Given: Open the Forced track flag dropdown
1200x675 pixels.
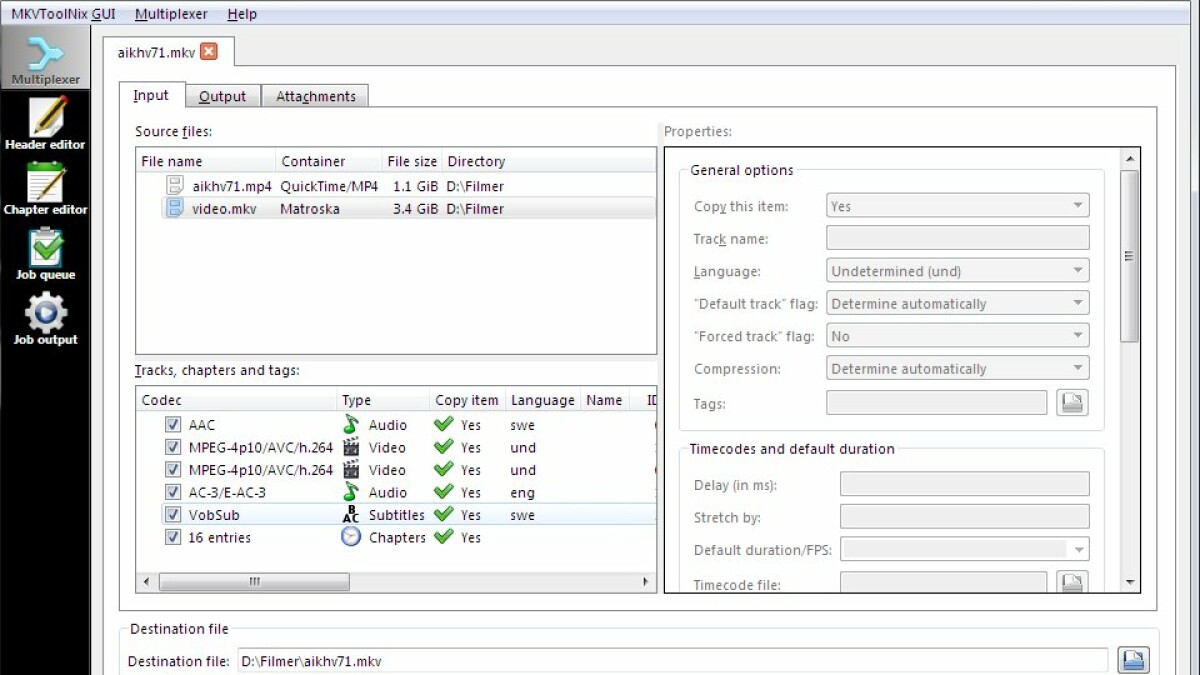Looking at the screenshot, I should pyautogui.click(x=957, y=336).
